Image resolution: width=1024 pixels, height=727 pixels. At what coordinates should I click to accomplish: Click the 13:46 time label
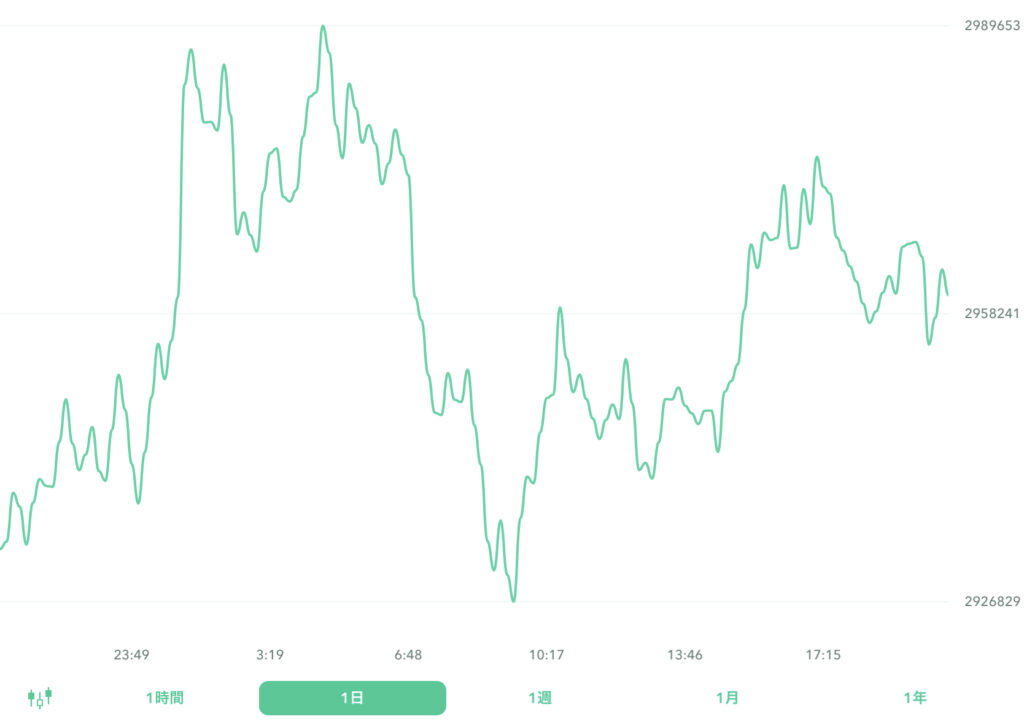click(685, 655)
